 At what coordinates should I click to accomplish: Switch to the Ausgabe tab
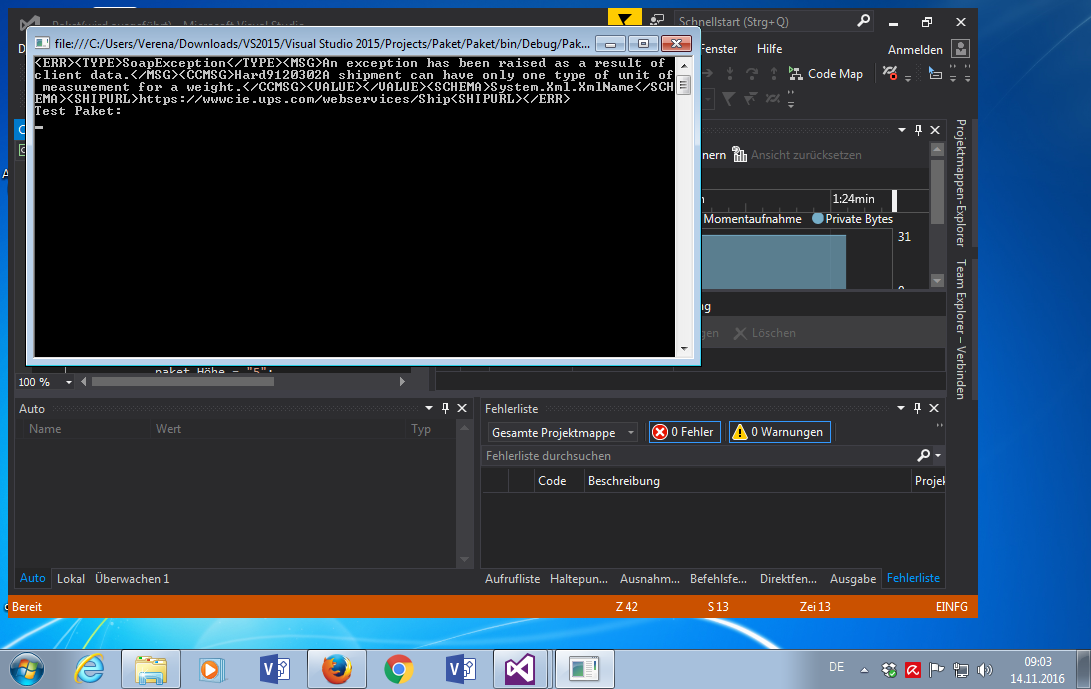pos(852,578)
